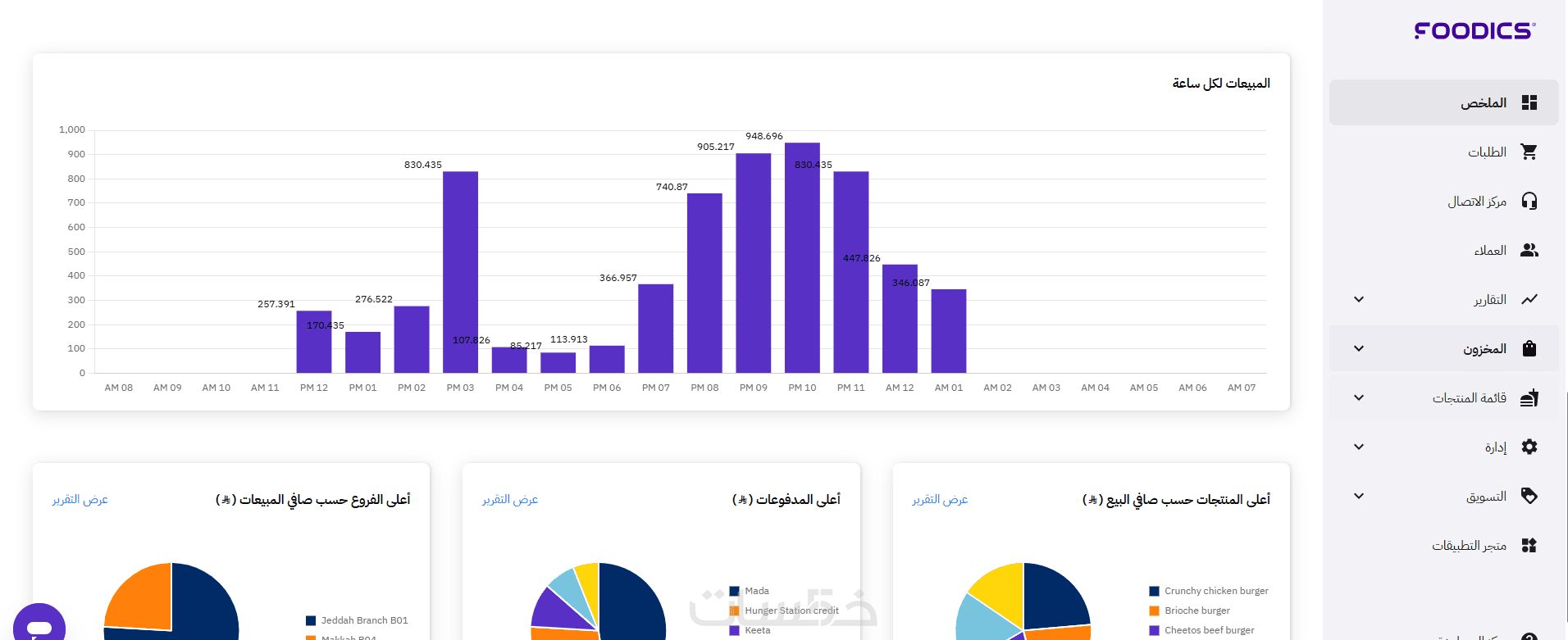The width and height of the screenshot is (1568, 640).
Task: Click the apps icon for متجر التطبيقات
Action: 1529,545
